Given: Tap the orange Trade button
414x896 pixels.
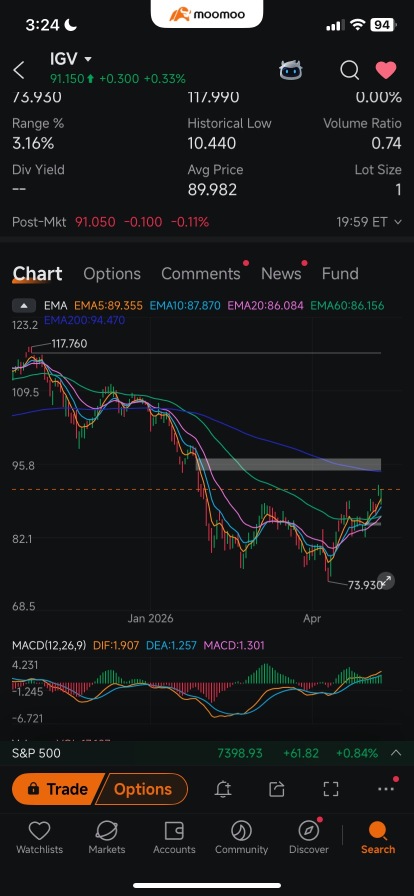Looking at the screenshot, I should 58,789.
